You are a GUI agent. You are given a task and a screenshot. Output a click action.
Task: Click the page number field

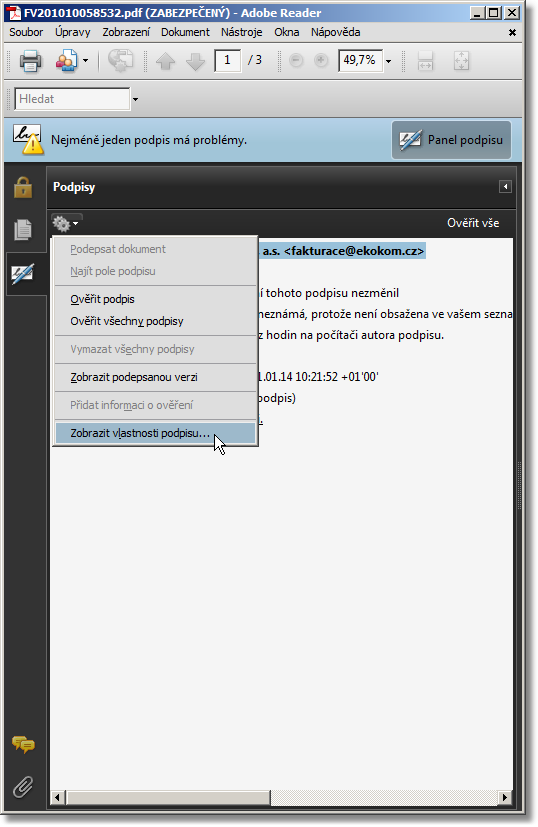227,61
